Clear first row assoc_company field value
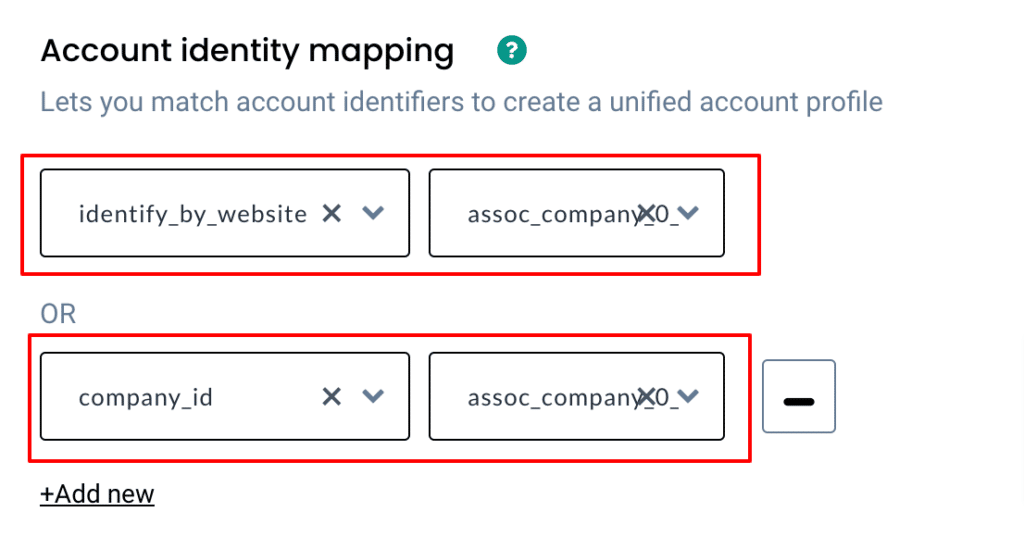The width and height of the screenshot is (1024, 537). click(x=646, y=213)
